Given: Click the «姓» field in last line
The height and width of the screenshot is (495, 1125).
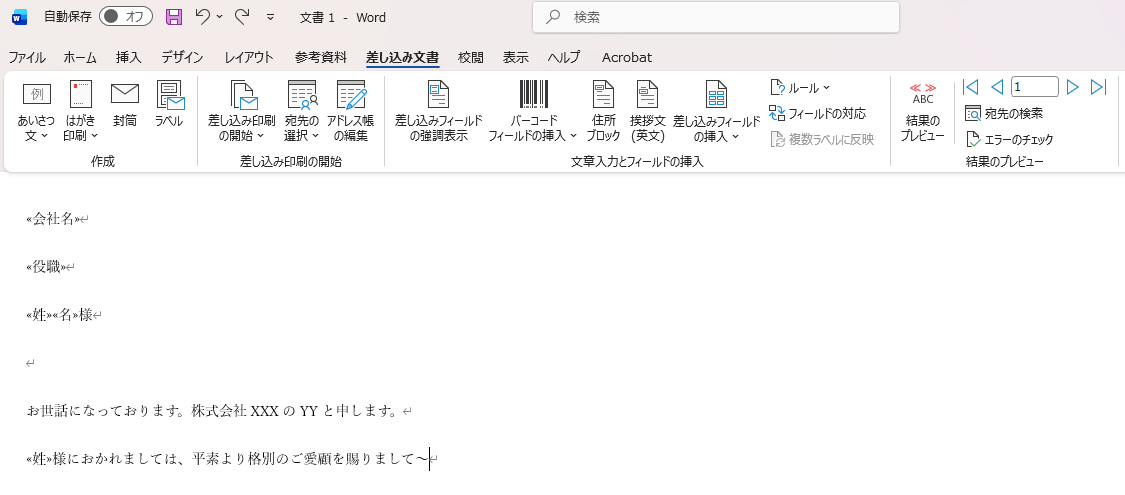Looking at the screenshot, I should tap(39, 458).
